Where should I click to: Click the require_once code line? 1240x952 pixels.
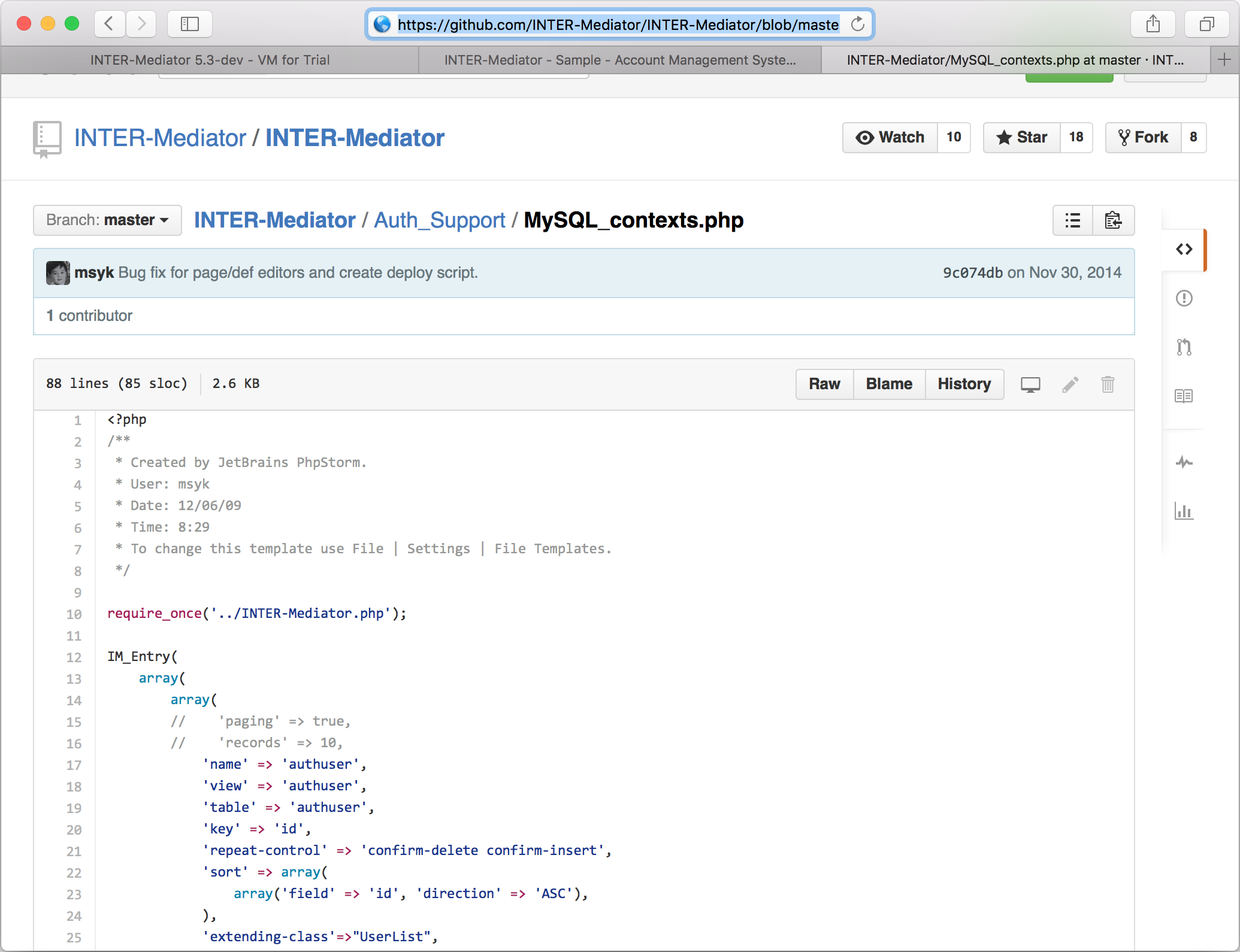257,614
